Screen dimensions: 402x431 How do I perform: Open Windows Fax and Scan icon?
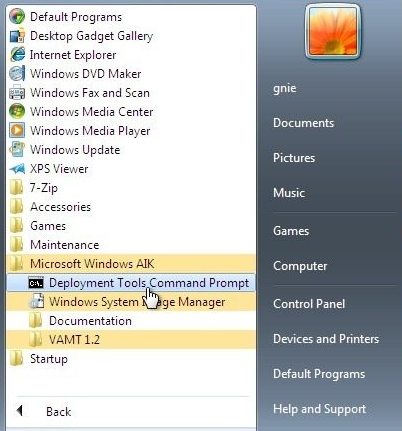pyautogui.click(x=17, y=93)
